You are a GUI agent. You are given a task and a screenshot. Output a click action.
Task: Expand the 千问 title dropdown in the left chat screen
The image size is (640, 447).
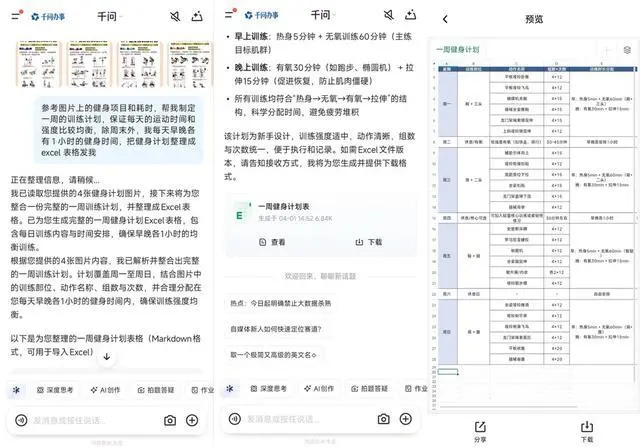click(x=109, y=16)
